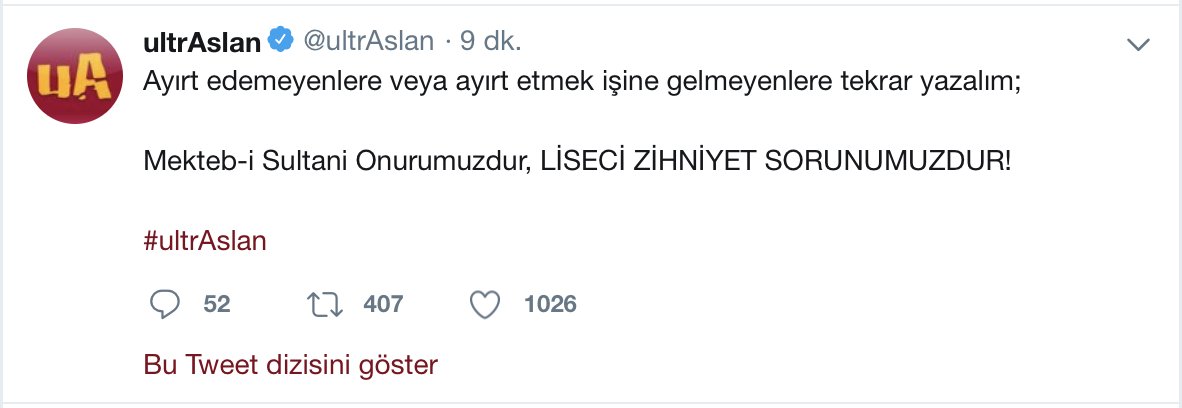Click the like count 1026
Viewport: 1182px width, 408px height.
click(x=550, y=304)
